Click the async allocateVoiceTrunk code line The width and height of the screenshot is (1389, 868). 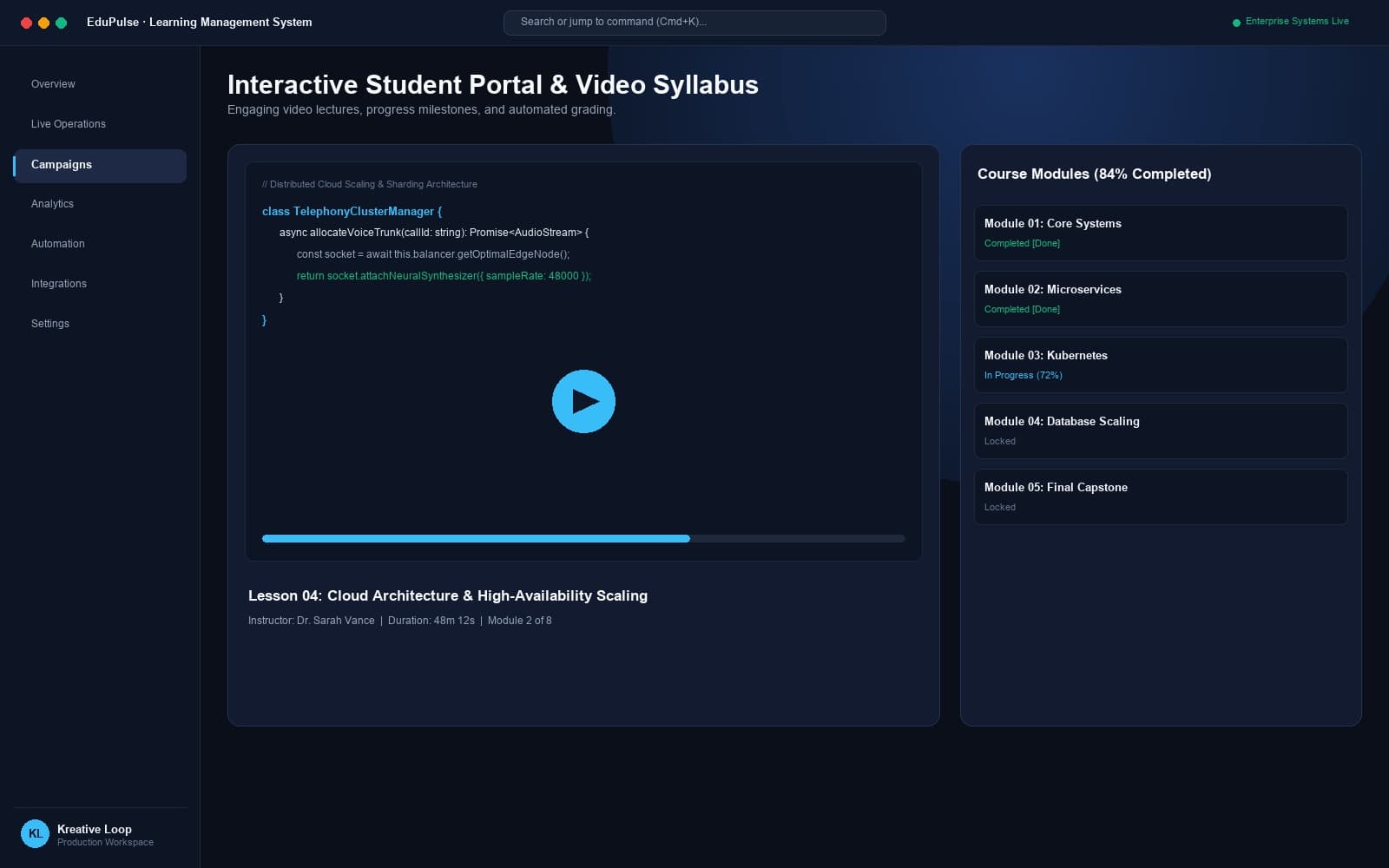[x=434, y=233]
